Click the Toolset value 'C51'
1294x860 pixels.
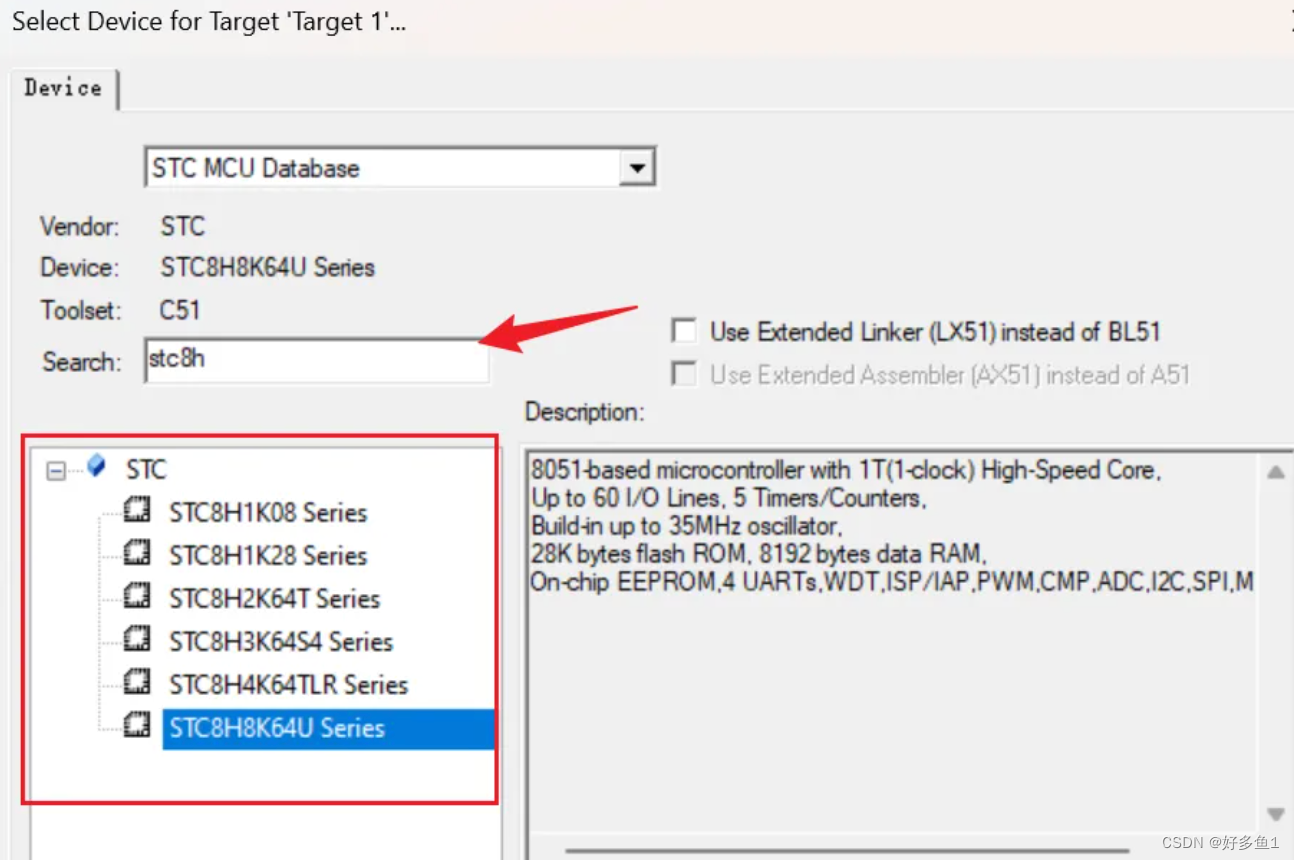[180, 310]
